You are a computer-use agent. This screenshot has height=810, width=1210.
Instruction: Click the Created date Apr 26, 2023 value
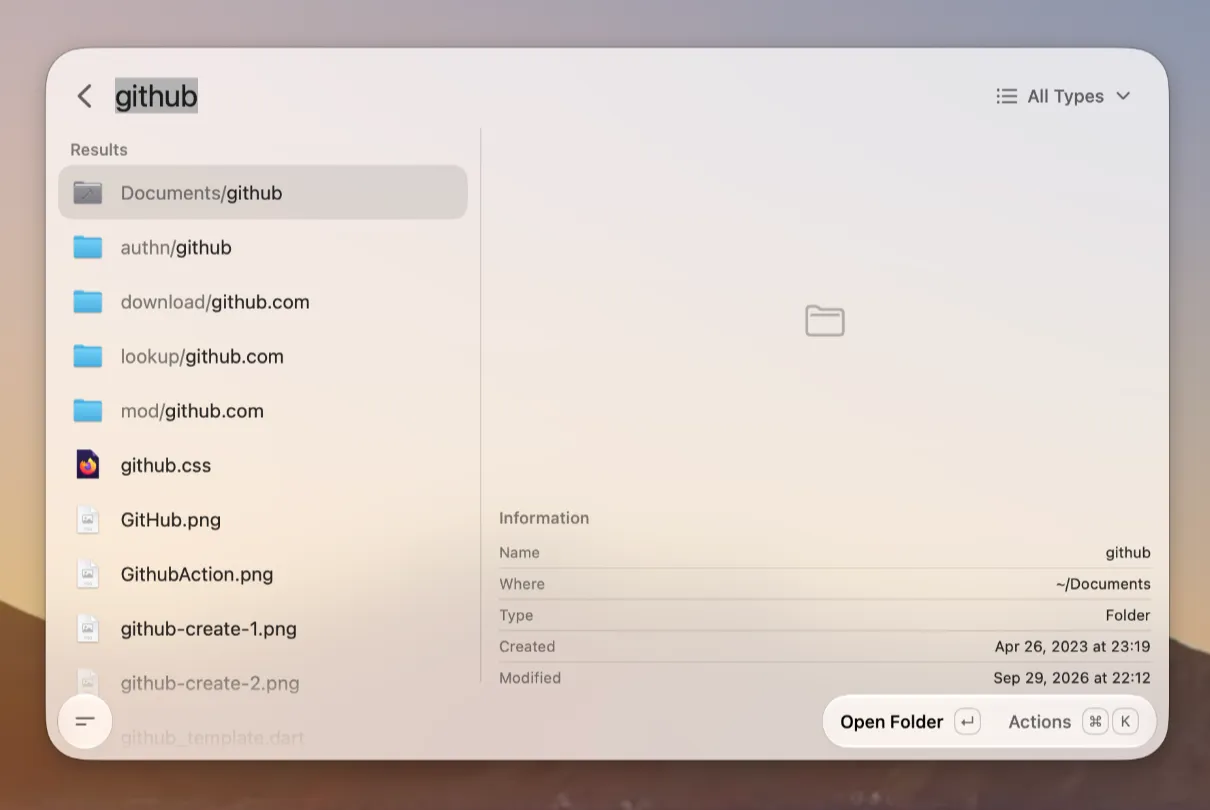pos(1072,647)
